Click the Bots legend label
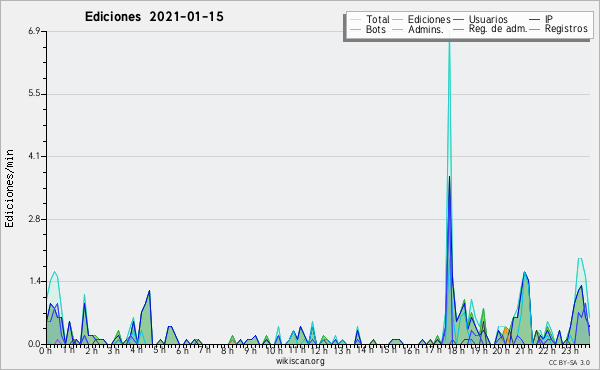 (375, 29)
